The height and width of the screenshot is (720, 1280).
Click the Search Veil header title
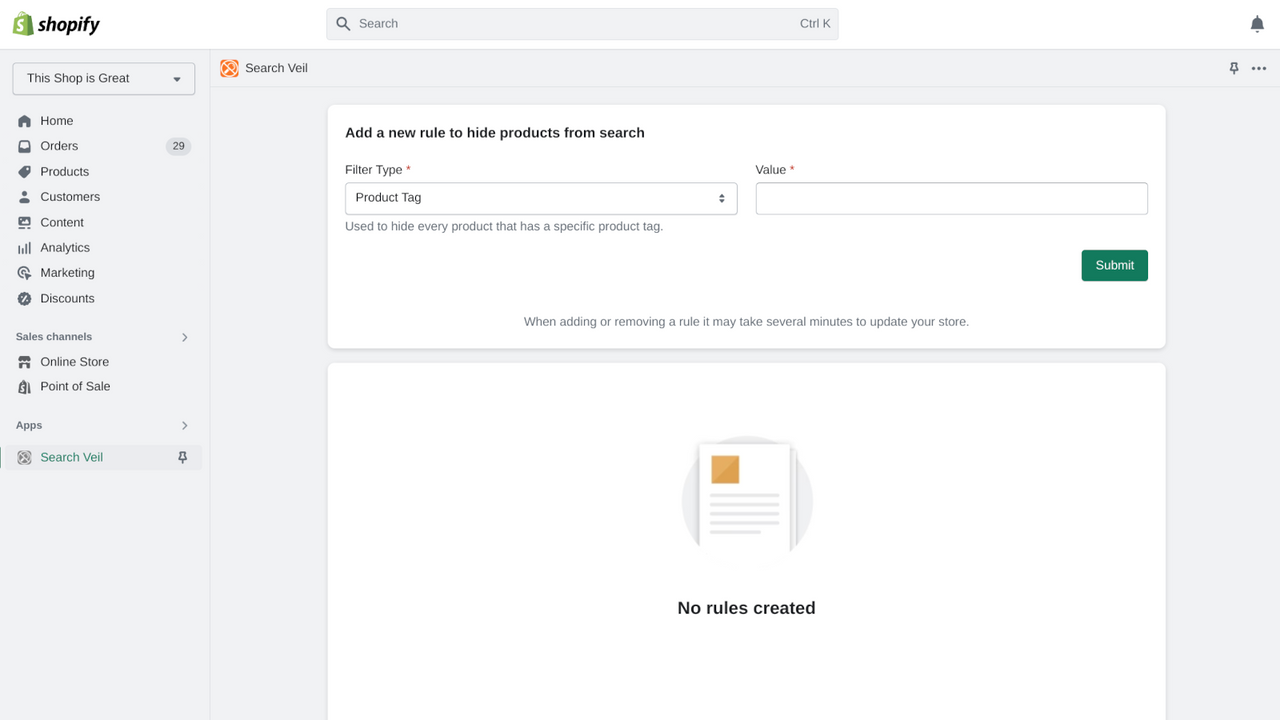click(276, 68)
